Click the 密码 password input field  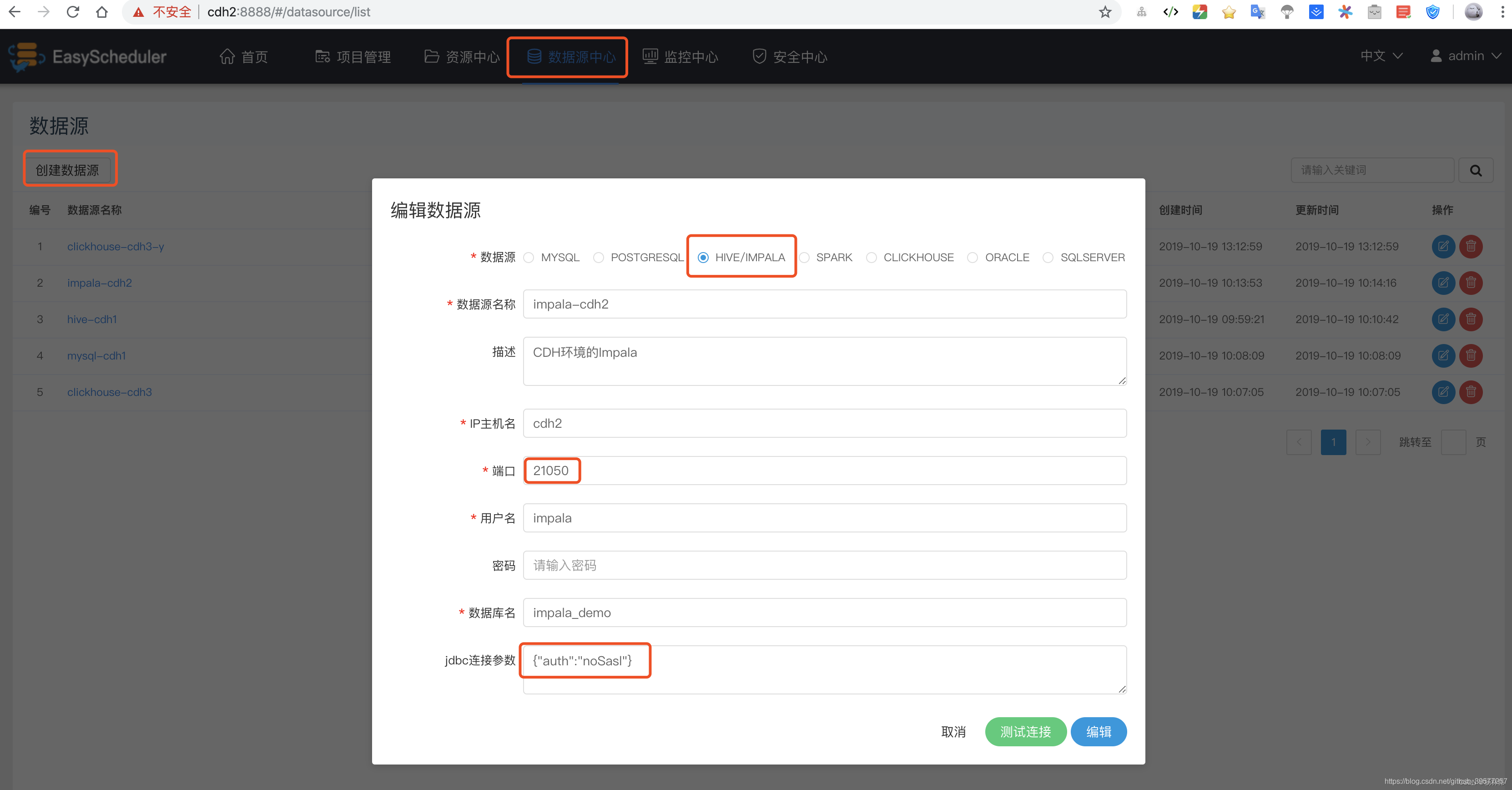pyautogui.click(x=824, y=565)
